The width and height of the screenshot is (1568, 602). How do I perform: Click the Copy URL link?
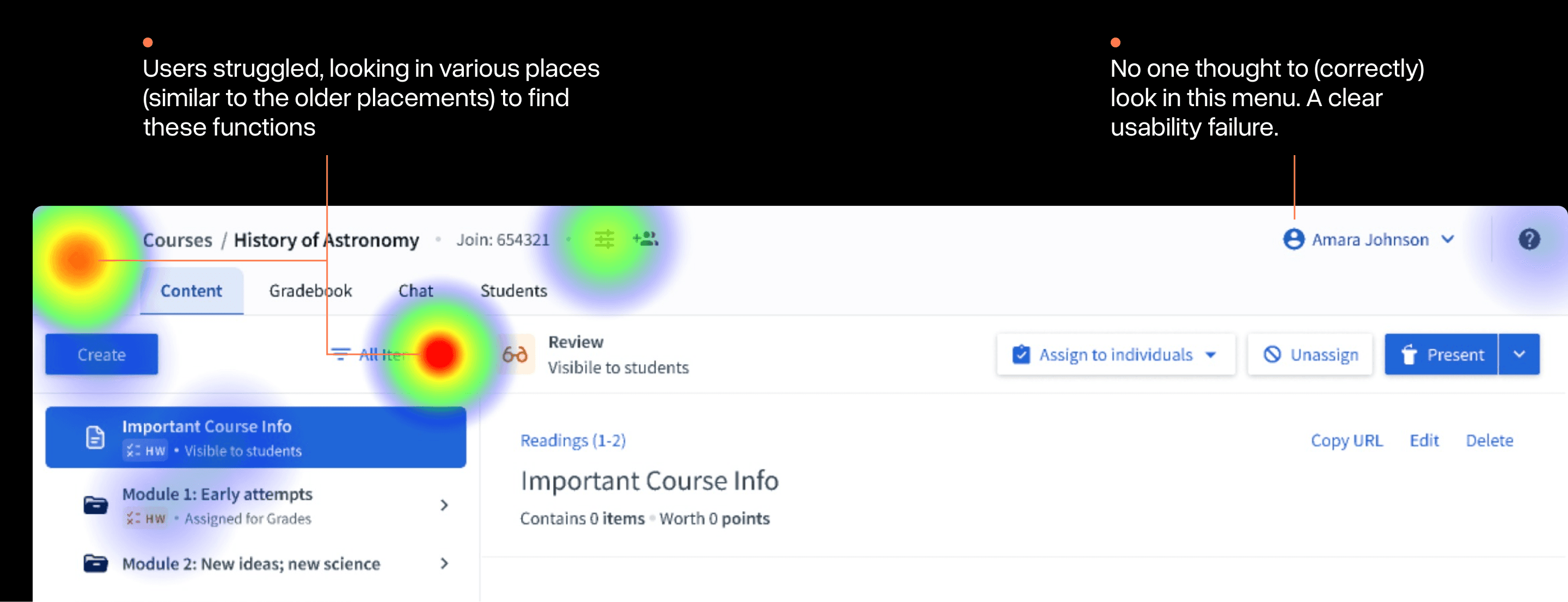pos(1346,440)
